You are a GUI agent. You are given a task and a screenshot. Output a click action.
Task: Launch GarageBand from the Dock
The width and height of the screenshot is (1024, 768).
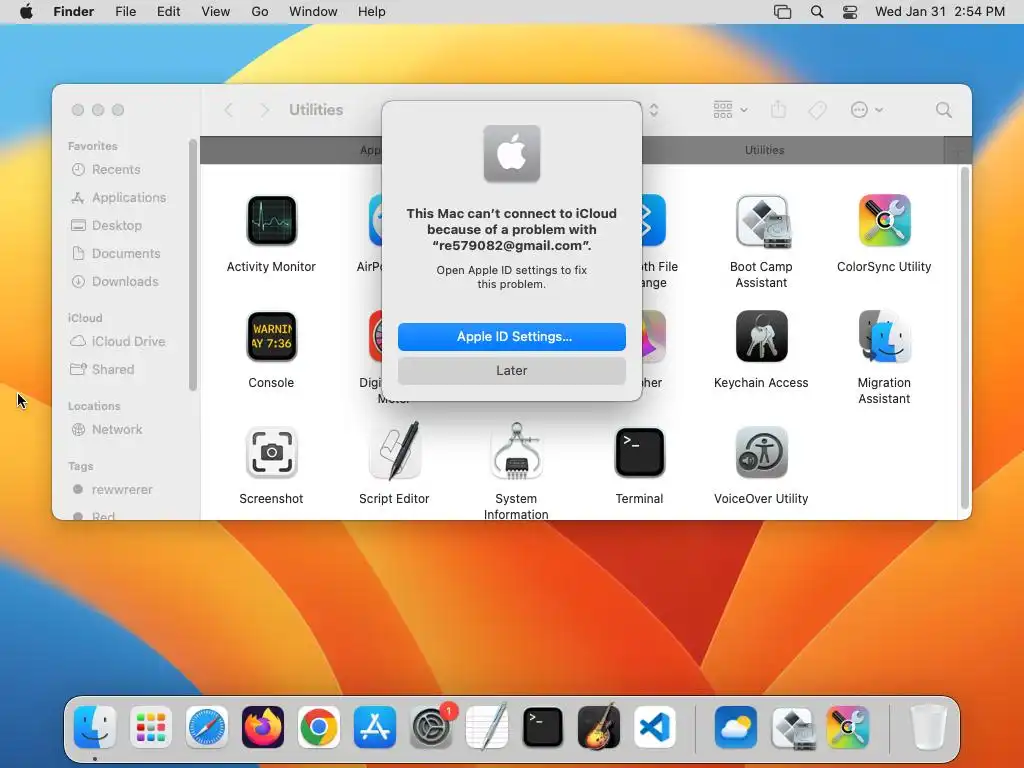click(599, 727)
